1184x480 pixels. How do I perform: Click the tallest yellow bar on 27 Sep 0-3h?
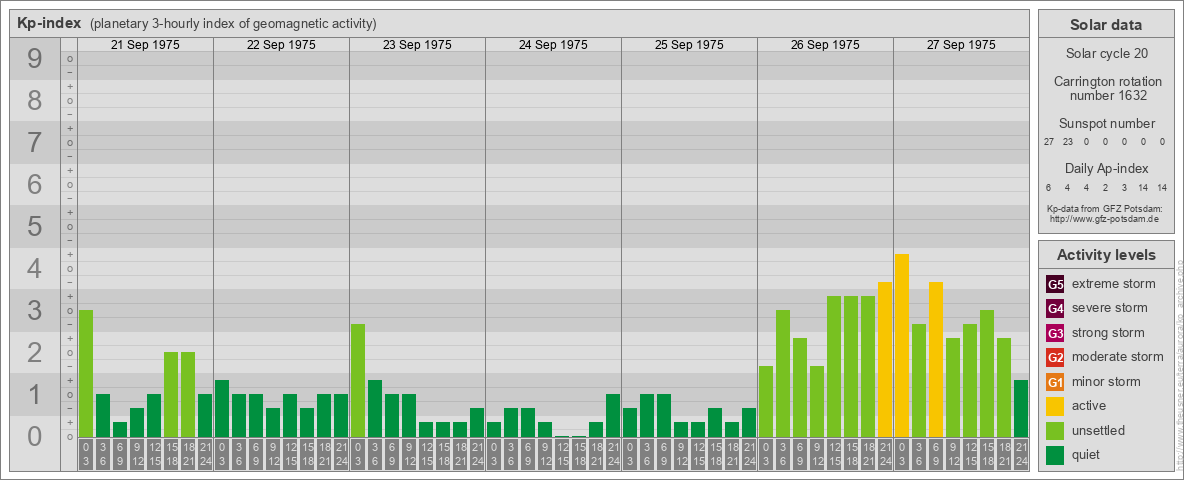(x=902, y=345)
